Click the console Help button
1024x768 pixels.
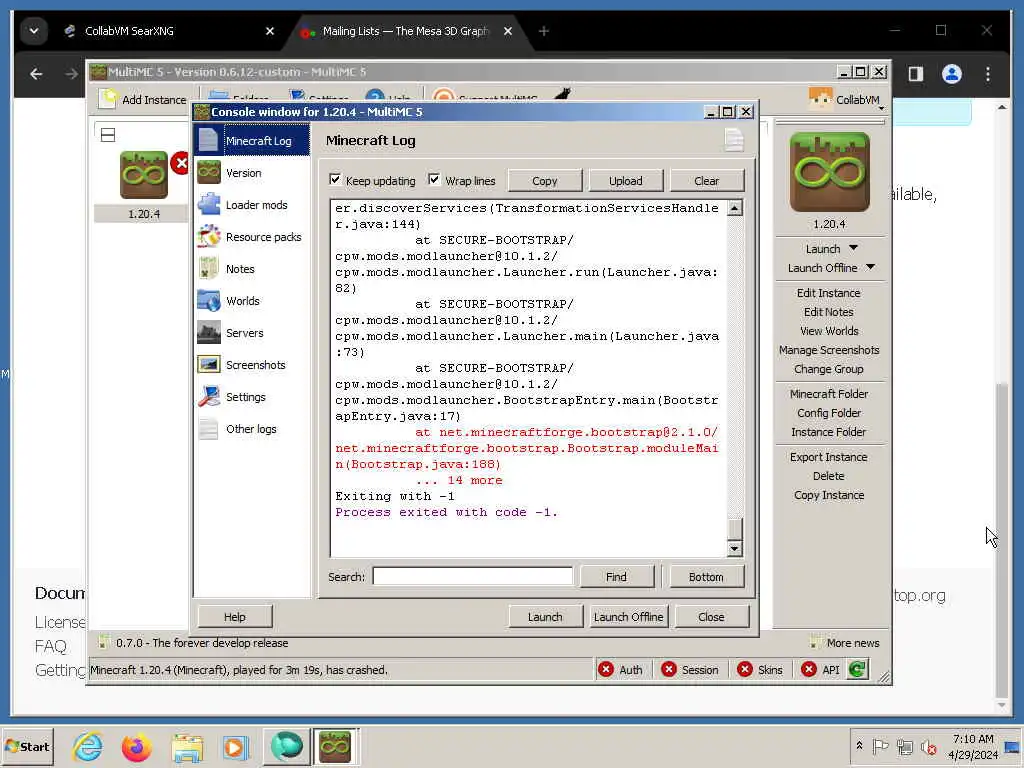235,616
